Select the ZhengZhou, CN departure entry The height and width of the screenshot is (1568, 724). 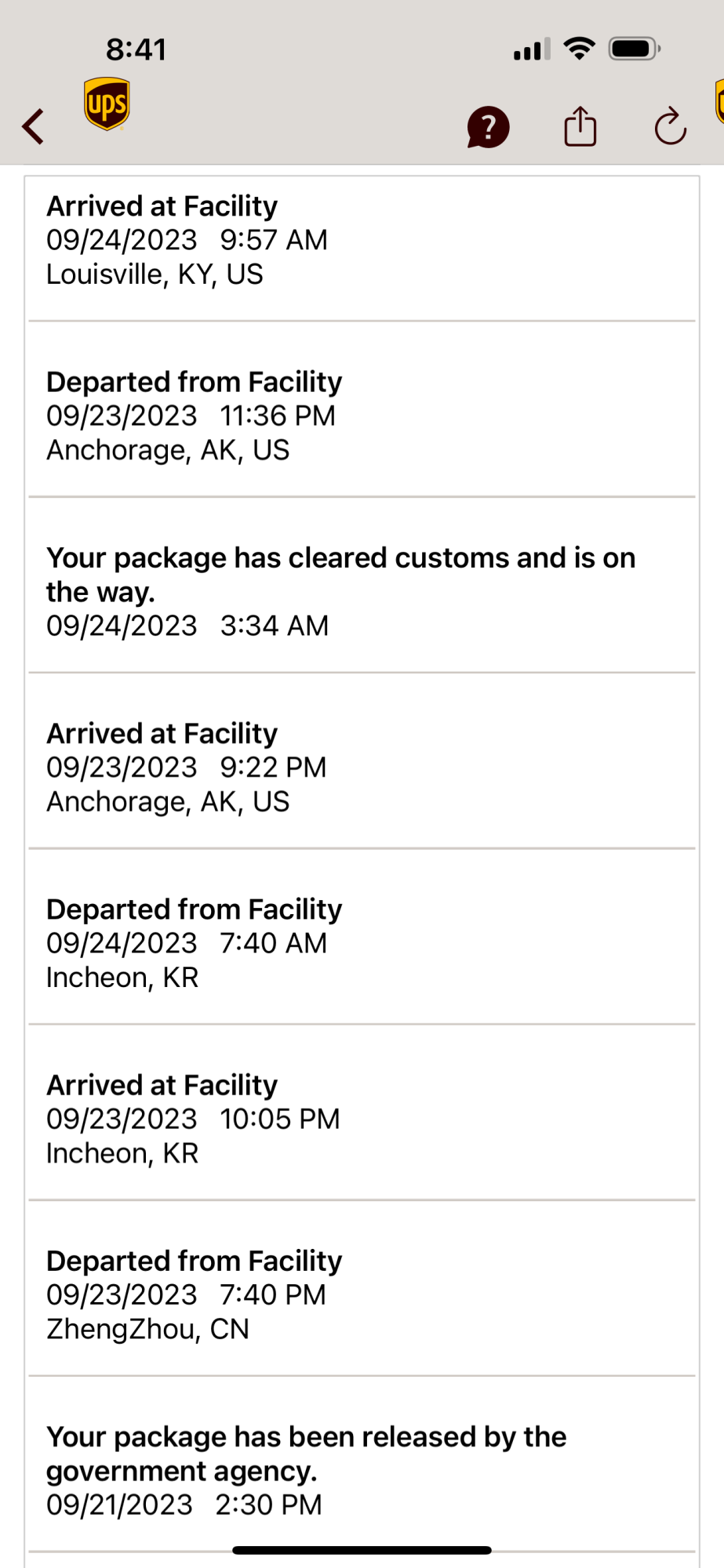362,1294
